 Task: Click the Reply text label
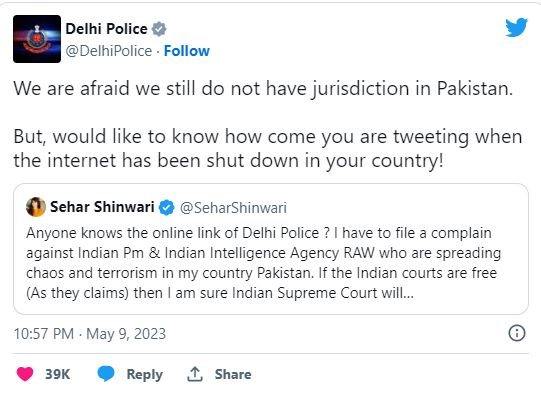(x=145, y=375)
